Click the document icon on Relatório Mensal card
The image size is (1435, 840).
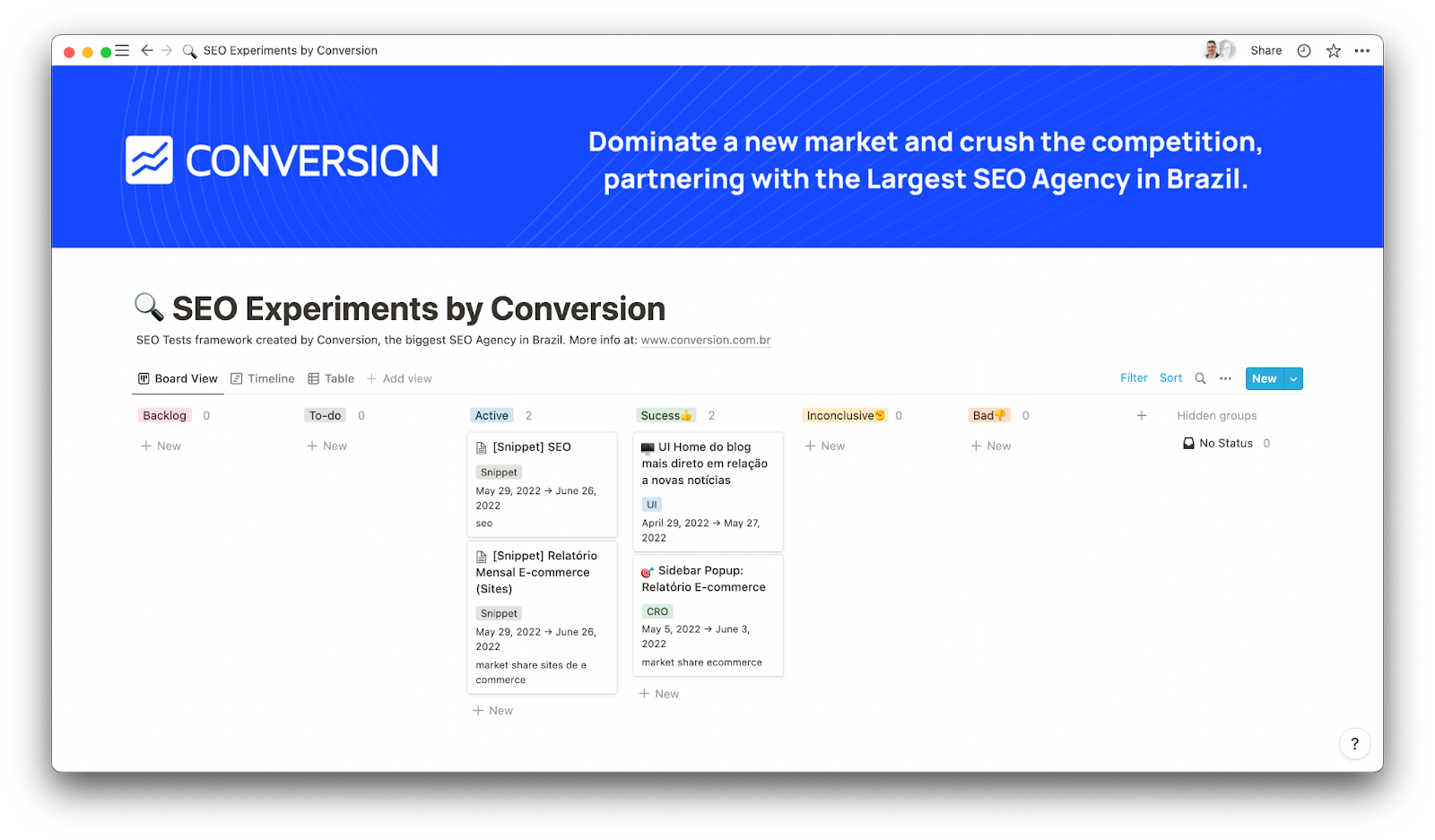point(482,557)
